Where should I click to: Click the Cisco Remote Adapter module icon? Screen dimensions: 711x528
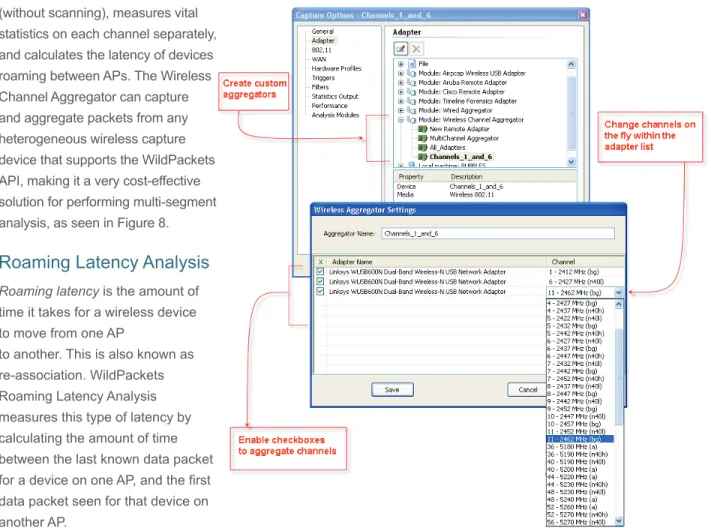(x=412, y=92)
